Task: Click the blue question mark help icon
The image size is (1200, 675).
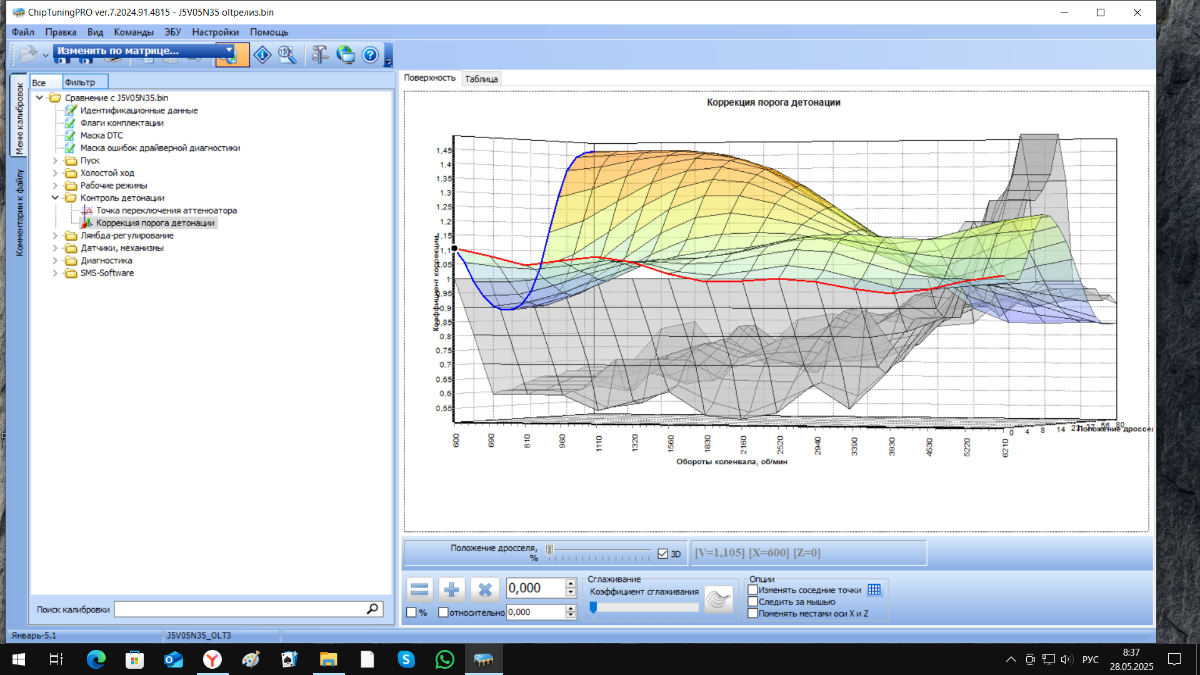Action: click(x=370, y=55)
